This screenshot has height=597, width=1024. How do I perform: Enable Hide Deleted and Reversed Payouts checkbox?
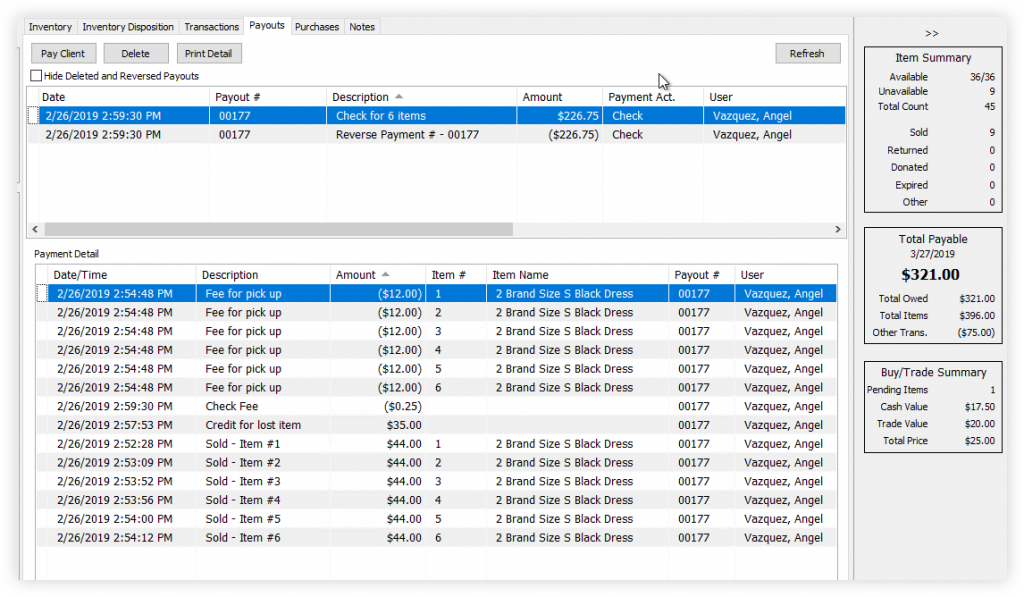point(37,76)
